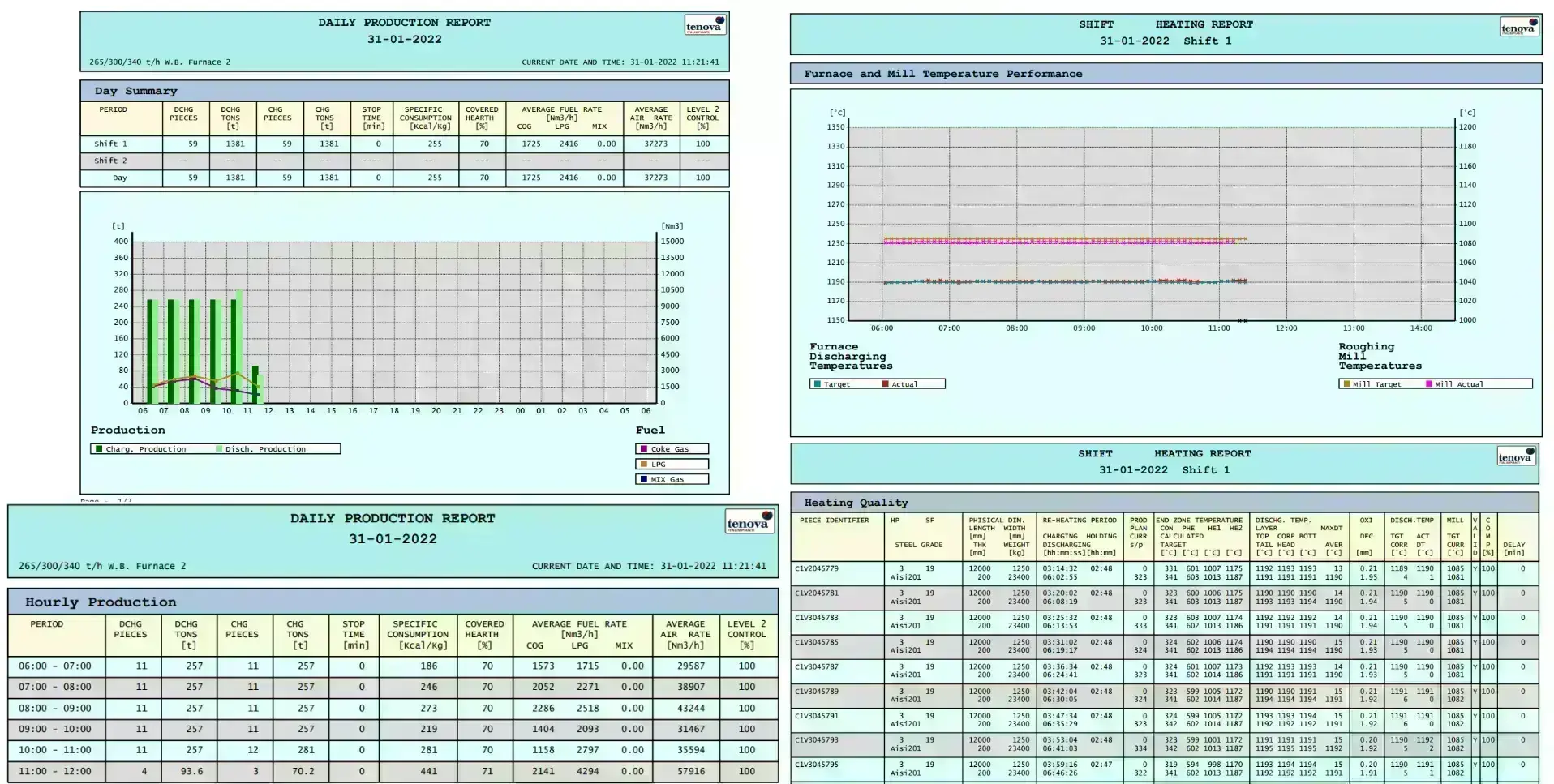The width and height of the screenshot is (1554, 784).
Task: Click the Coke Gas legend color square
Action: click(644, 448)
